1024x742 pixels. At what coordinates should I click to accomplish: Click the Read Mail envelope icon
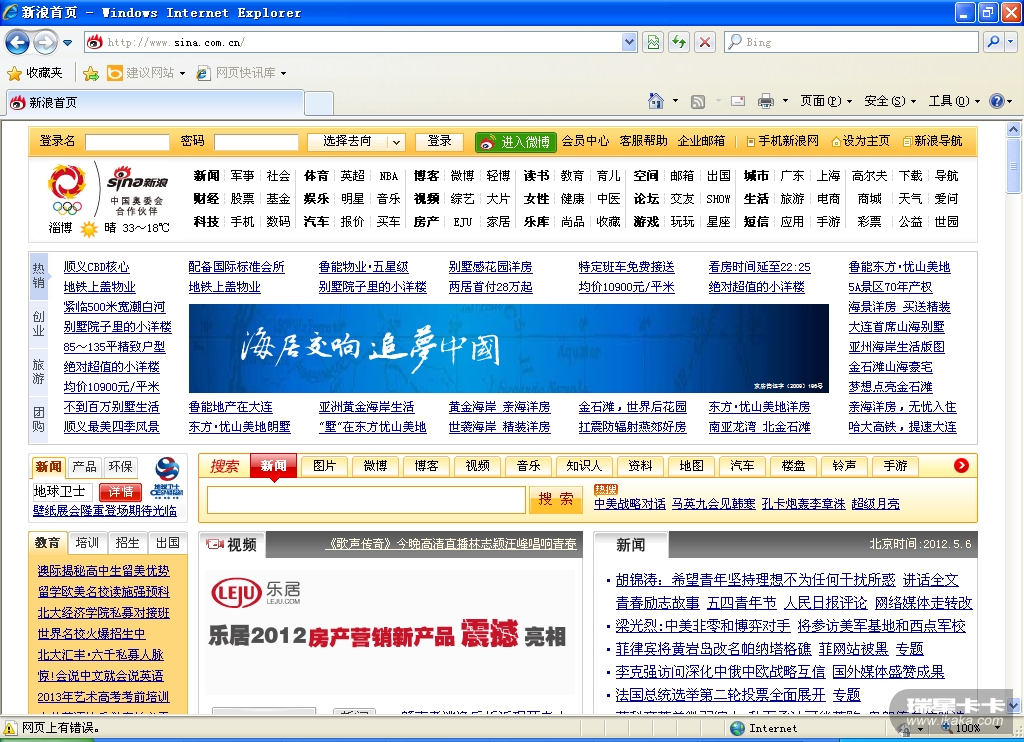tap(738, 101)
